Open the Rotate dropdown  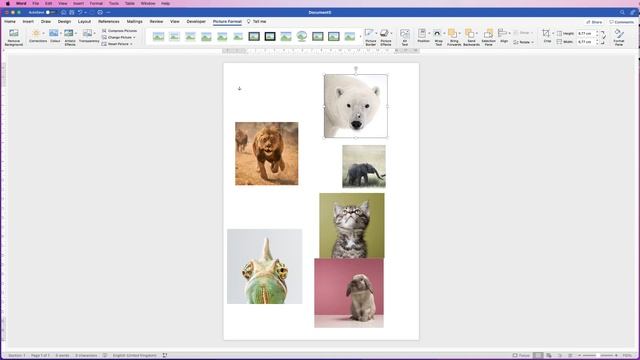click(523, 42)
